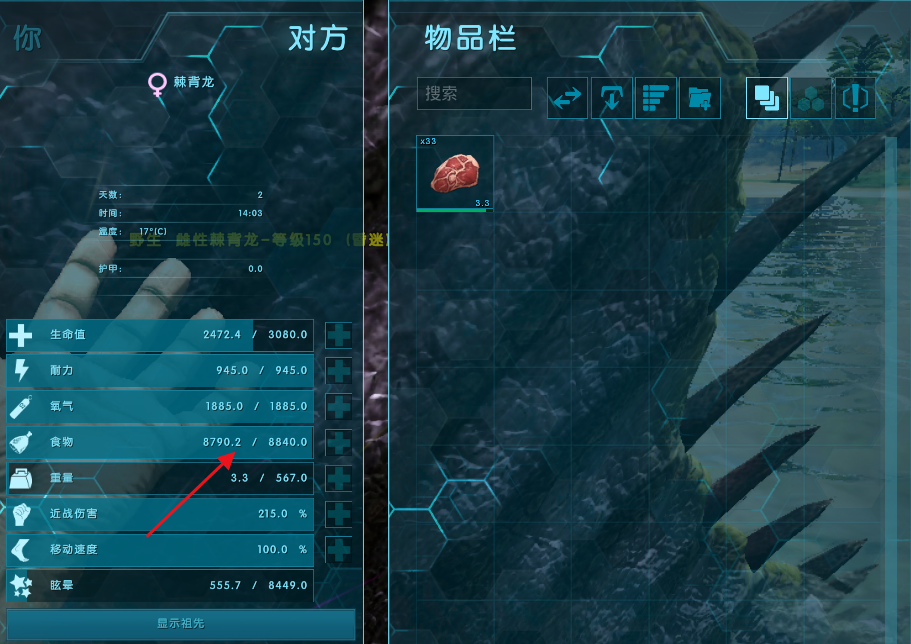Click the plus next to 生命值
911x644 pixels.
click(338, 335)
